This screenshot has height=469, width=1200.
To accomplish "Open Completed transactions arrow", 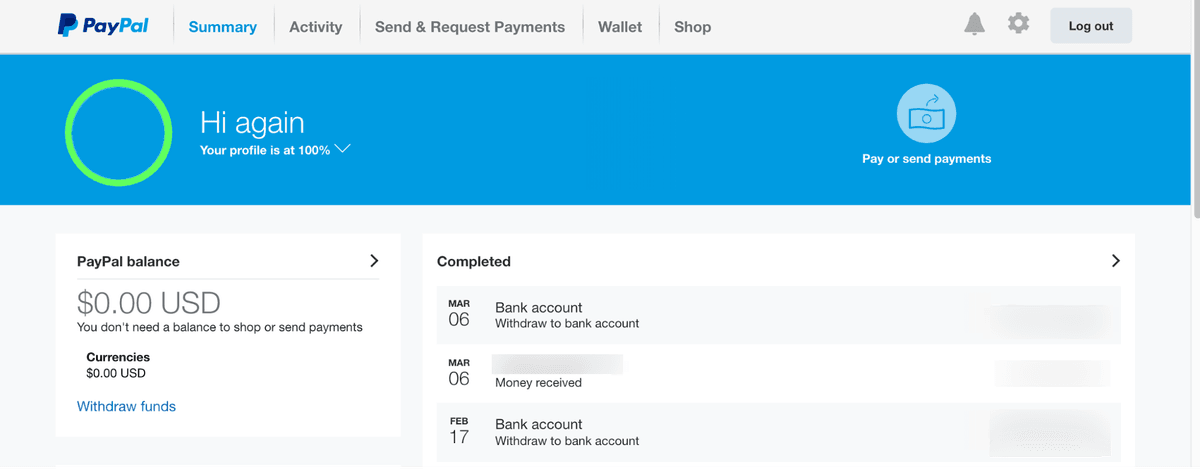I will coord(1116,260).
